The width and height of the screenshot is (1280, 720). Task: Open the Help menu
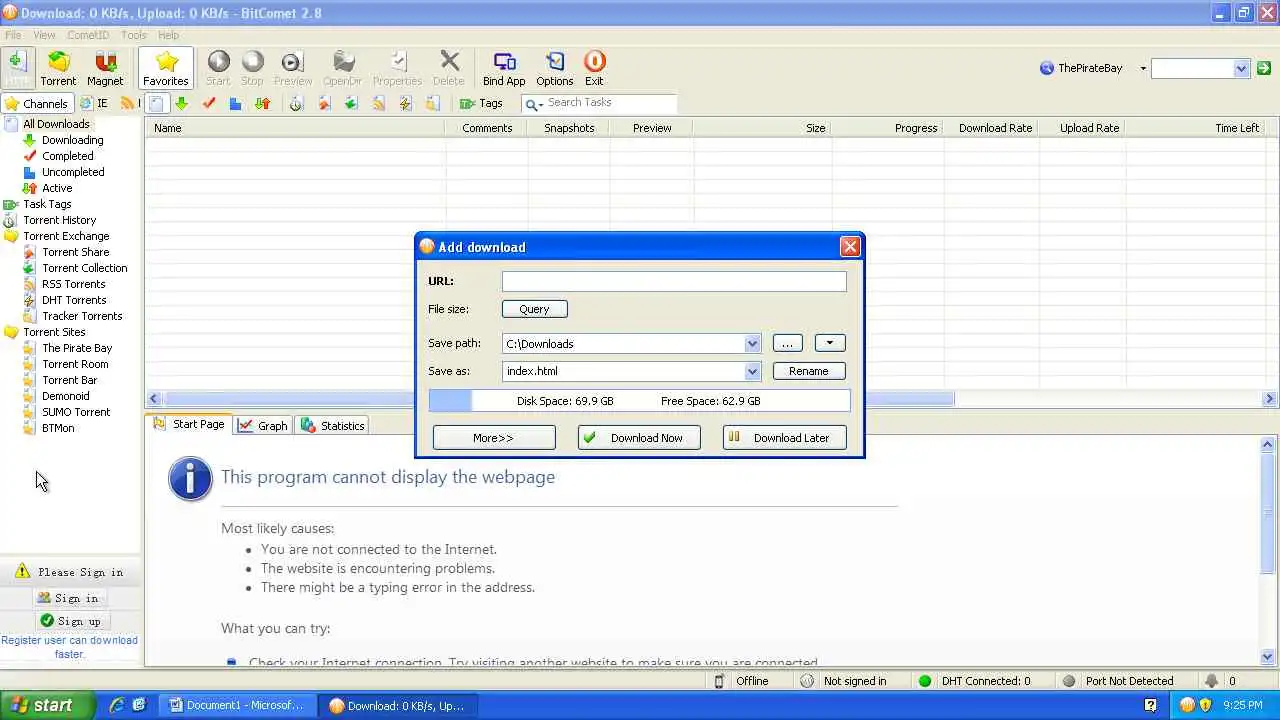pos(168,35)
